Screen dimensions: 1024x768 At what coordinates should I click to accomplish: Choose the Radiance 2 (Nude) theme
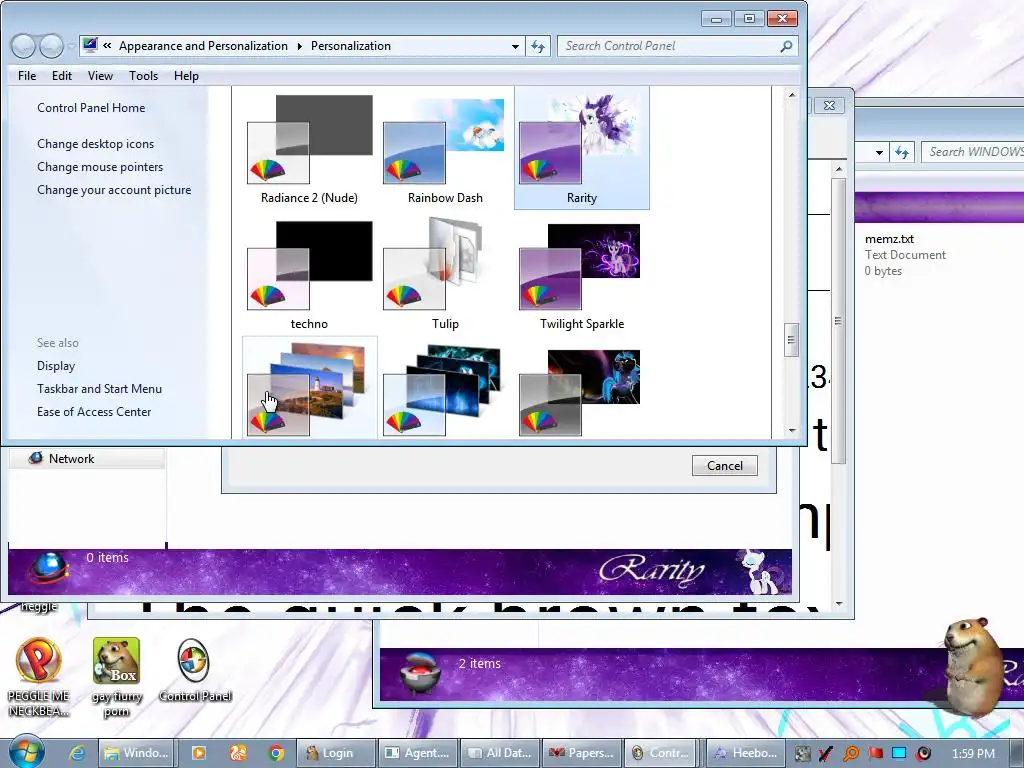click(309, 148)
